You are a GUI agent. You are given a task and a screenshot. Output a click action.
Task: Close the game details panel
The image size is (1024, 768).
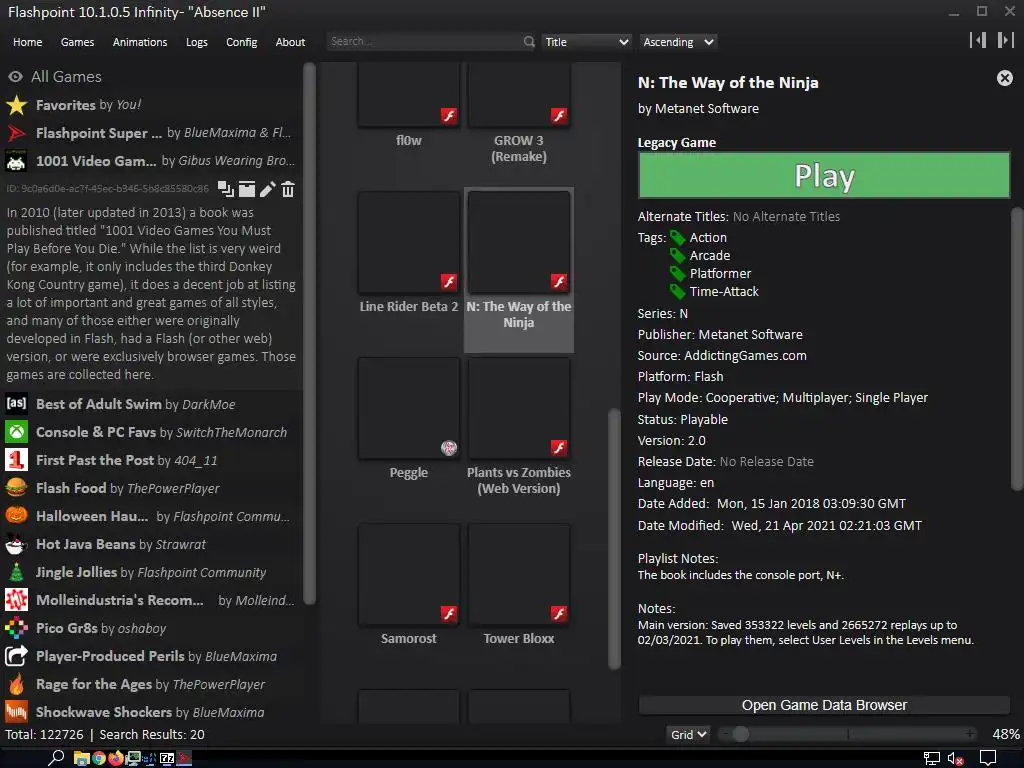(1005, 78)
